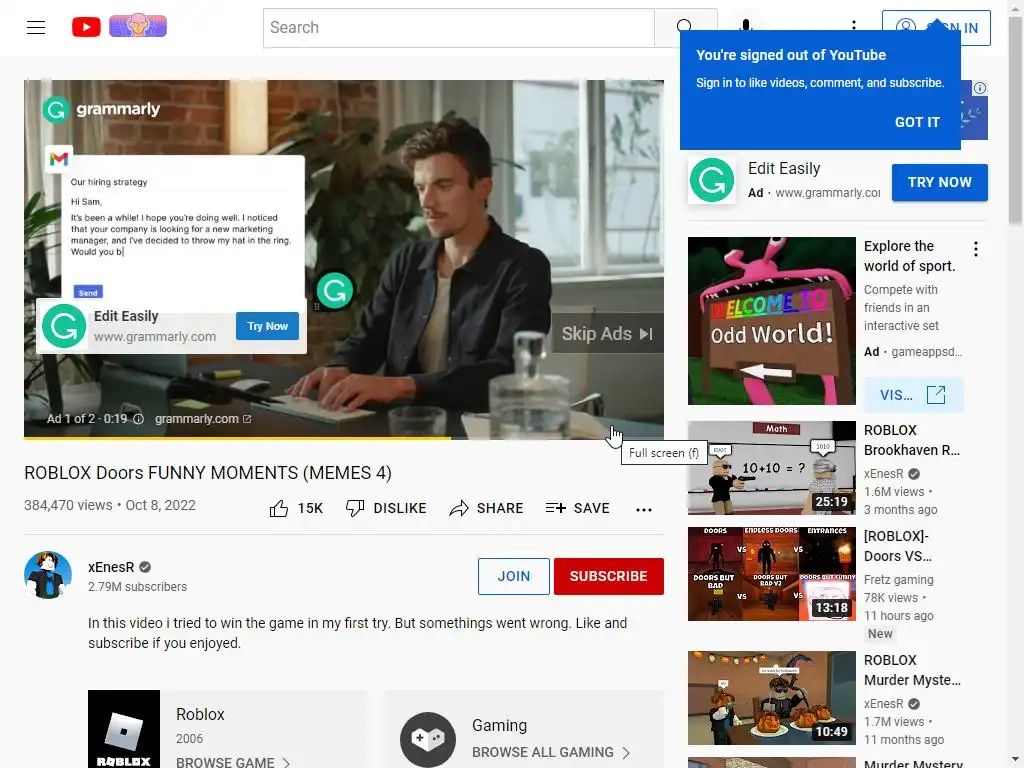Open Doors VS video thumbnail
This screenshot has width=1024, height=768.
(771, 573)
